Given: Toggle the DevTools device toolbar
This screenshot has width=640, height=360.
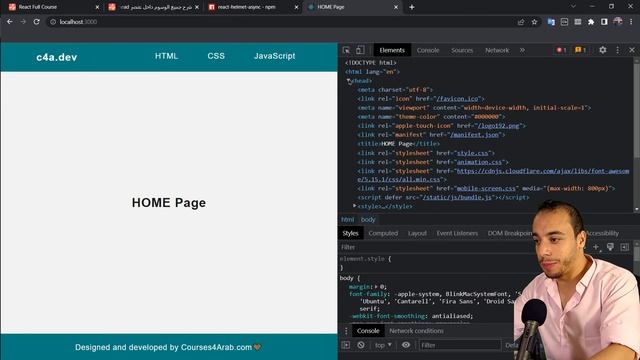Looking at the screenshot, I should click(x=360, y=50).
